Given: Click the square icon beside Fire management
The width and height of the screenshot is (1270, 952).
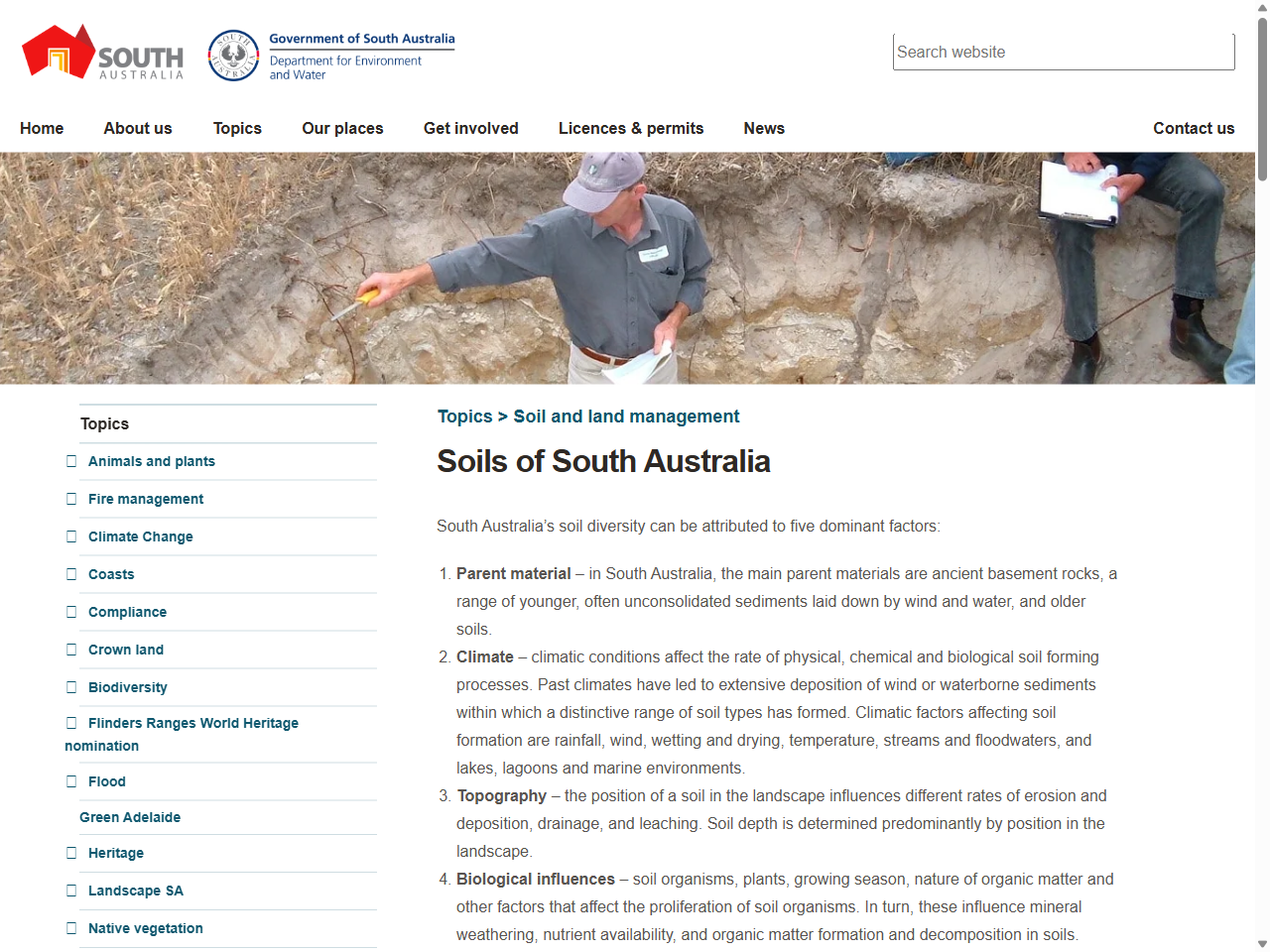Looking at the screenshot, I should (x=70, y=498).
